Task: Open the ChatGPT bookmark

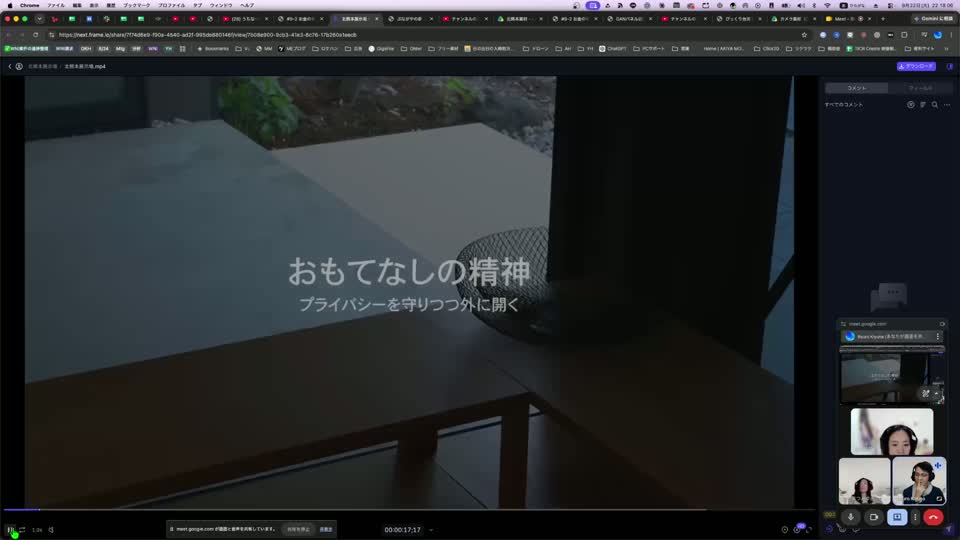Action: click(x=612, y=48)
